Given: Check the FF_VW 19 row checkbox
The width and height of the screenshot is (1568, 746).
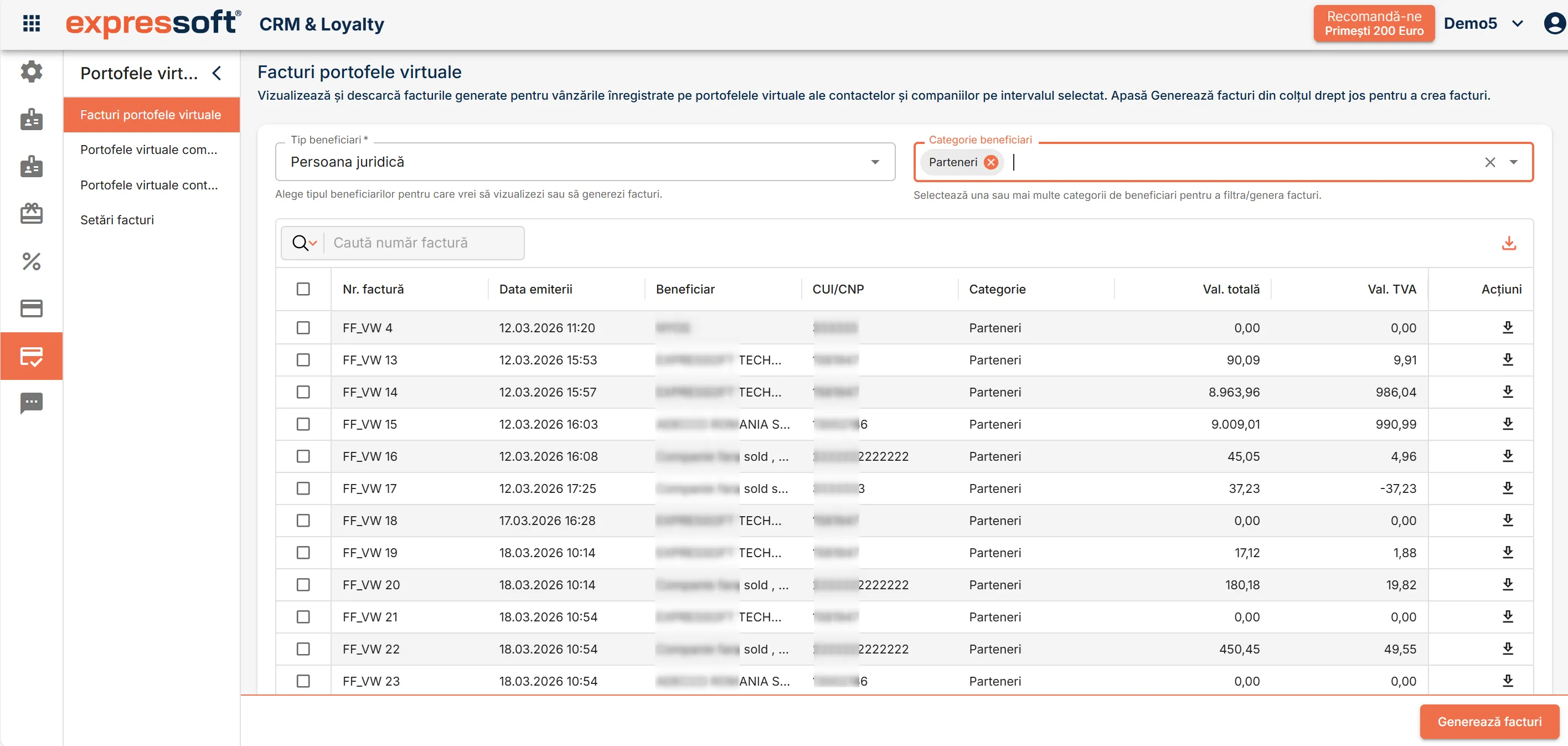Looking at the screenshot, I should point(303,552).
